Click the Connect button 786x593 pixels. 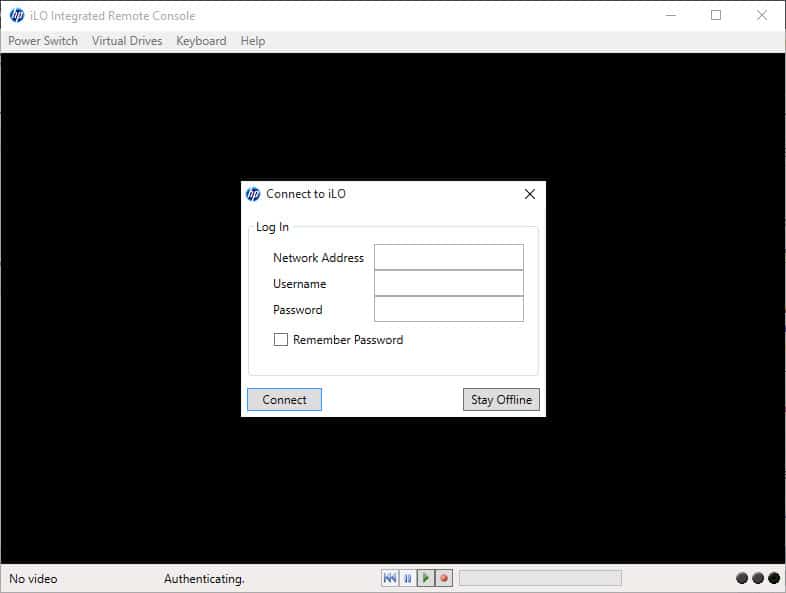(284, 400)
